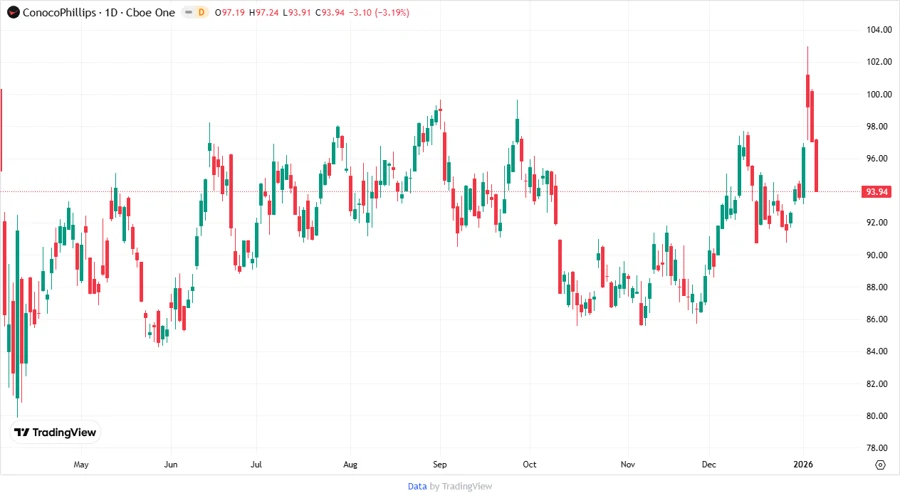Click the orange D delayed-data badge
The width and height of the screenshot is (900, 498).
201,12
